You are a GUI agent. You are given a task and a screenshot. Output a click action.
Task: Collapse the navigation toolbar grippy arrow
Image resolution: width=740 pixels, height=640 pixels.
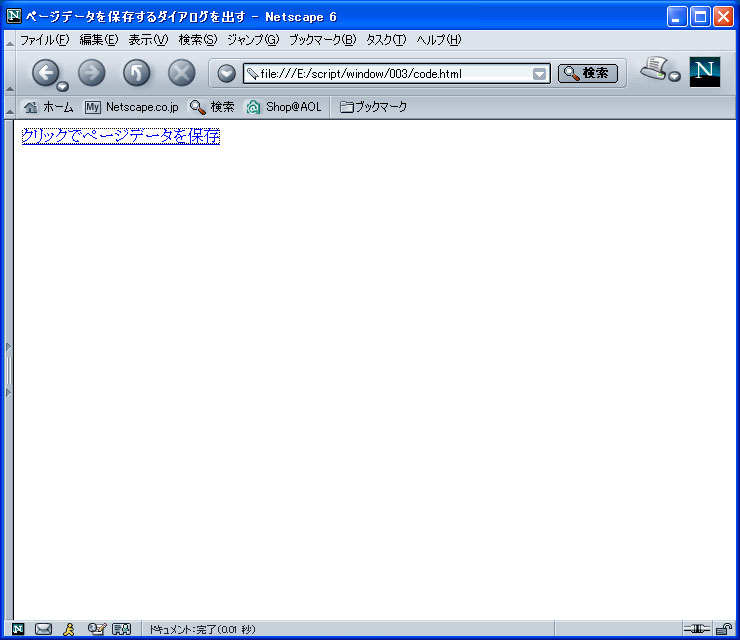tap(9, 73)
